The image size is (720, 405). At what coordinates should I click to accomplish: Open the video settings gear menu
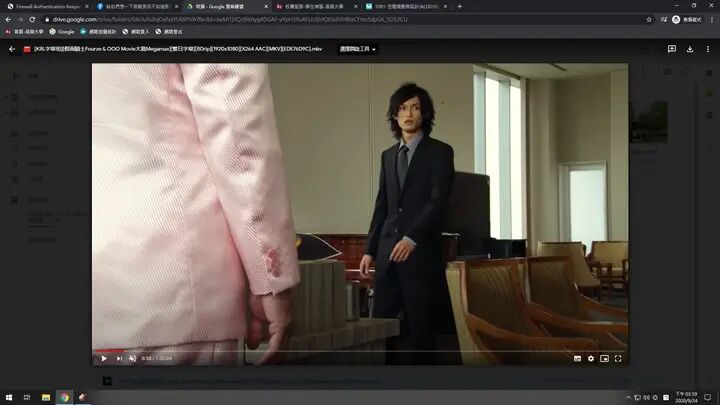click(591, 359)
